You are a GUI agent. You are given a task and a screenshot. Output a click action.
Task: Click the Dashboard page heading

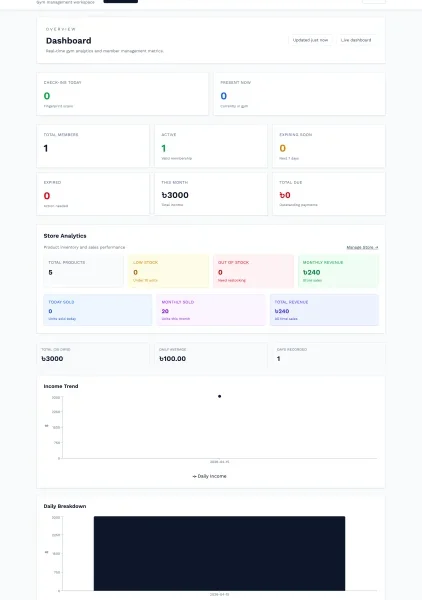pyautogui.click(x=68, y=41)
